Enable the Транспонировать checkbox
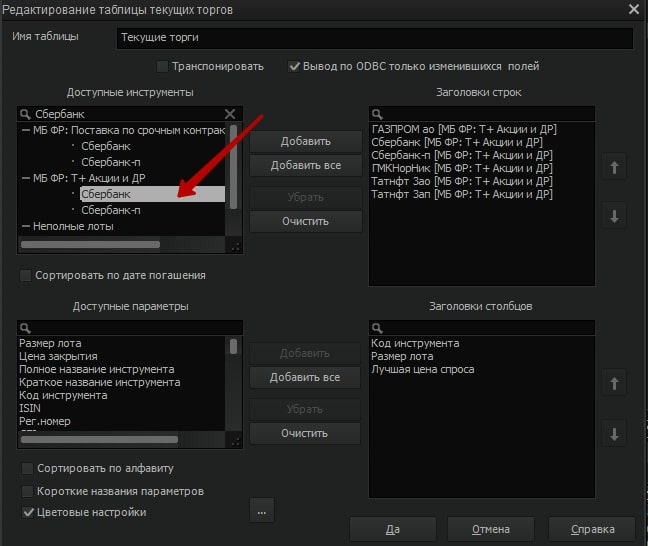The height and width of the screenshot is (546, 648). 162,66
